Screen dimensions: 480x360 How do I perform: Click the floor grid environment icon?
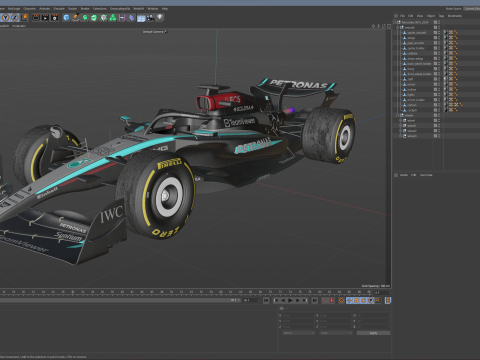tap(141, 18)
